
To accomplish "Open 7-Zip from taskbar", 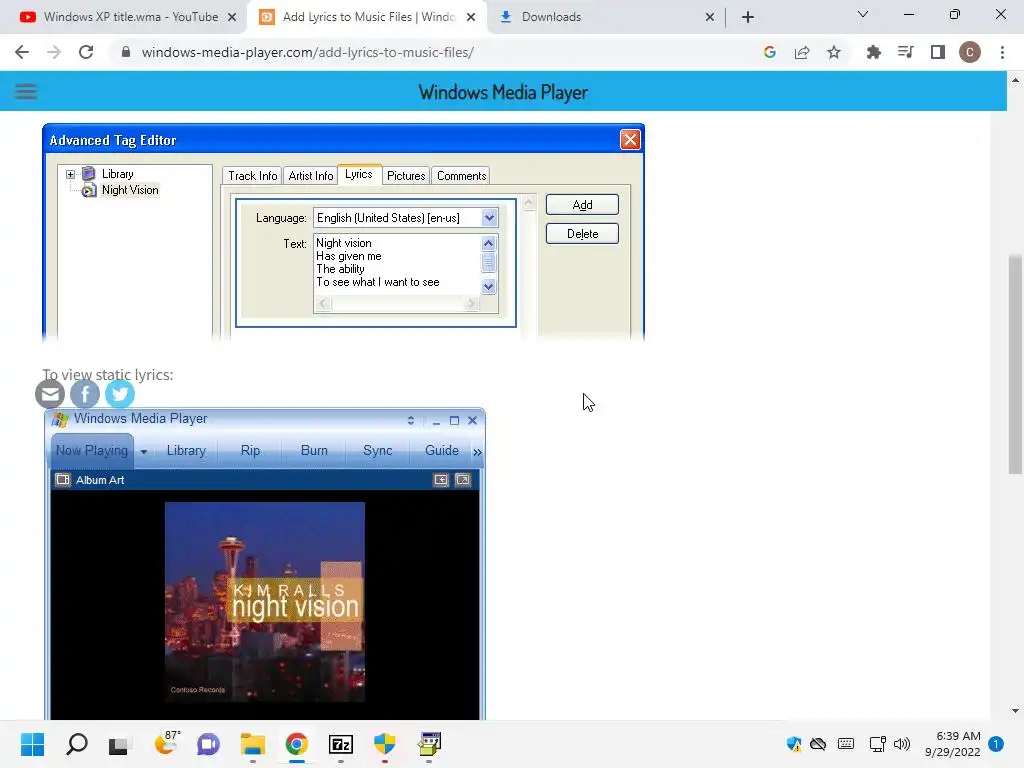I will (341, 744).
